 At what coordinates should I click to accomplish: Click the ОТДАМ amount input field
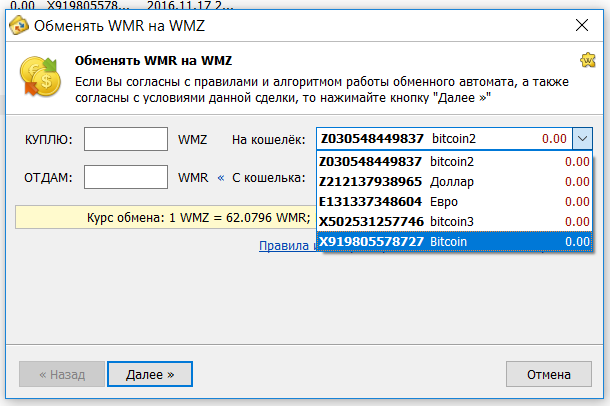[126, 177]
